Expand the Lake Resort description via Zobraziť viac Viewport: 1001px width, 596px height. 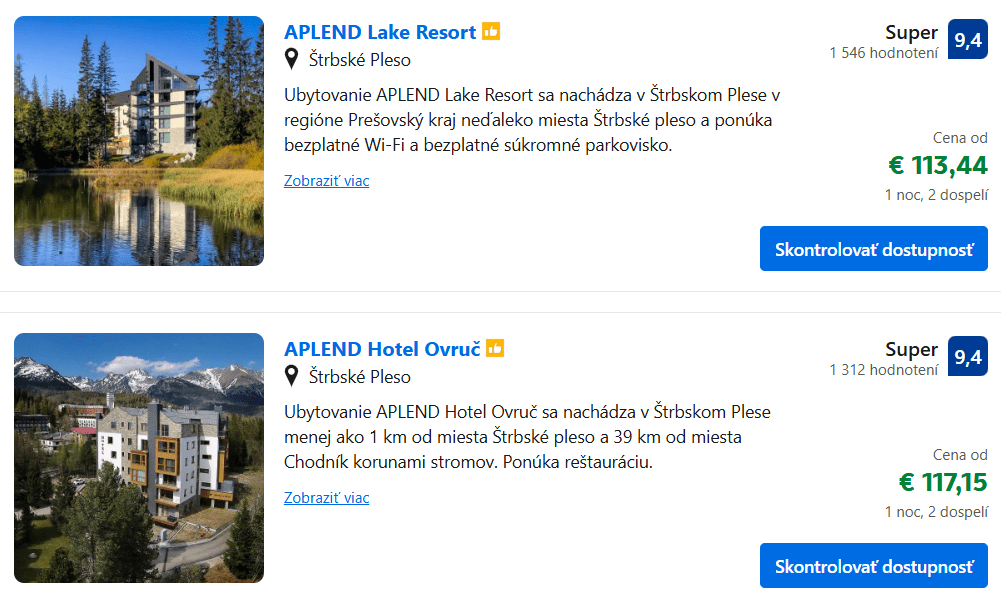tap(326, 181)
